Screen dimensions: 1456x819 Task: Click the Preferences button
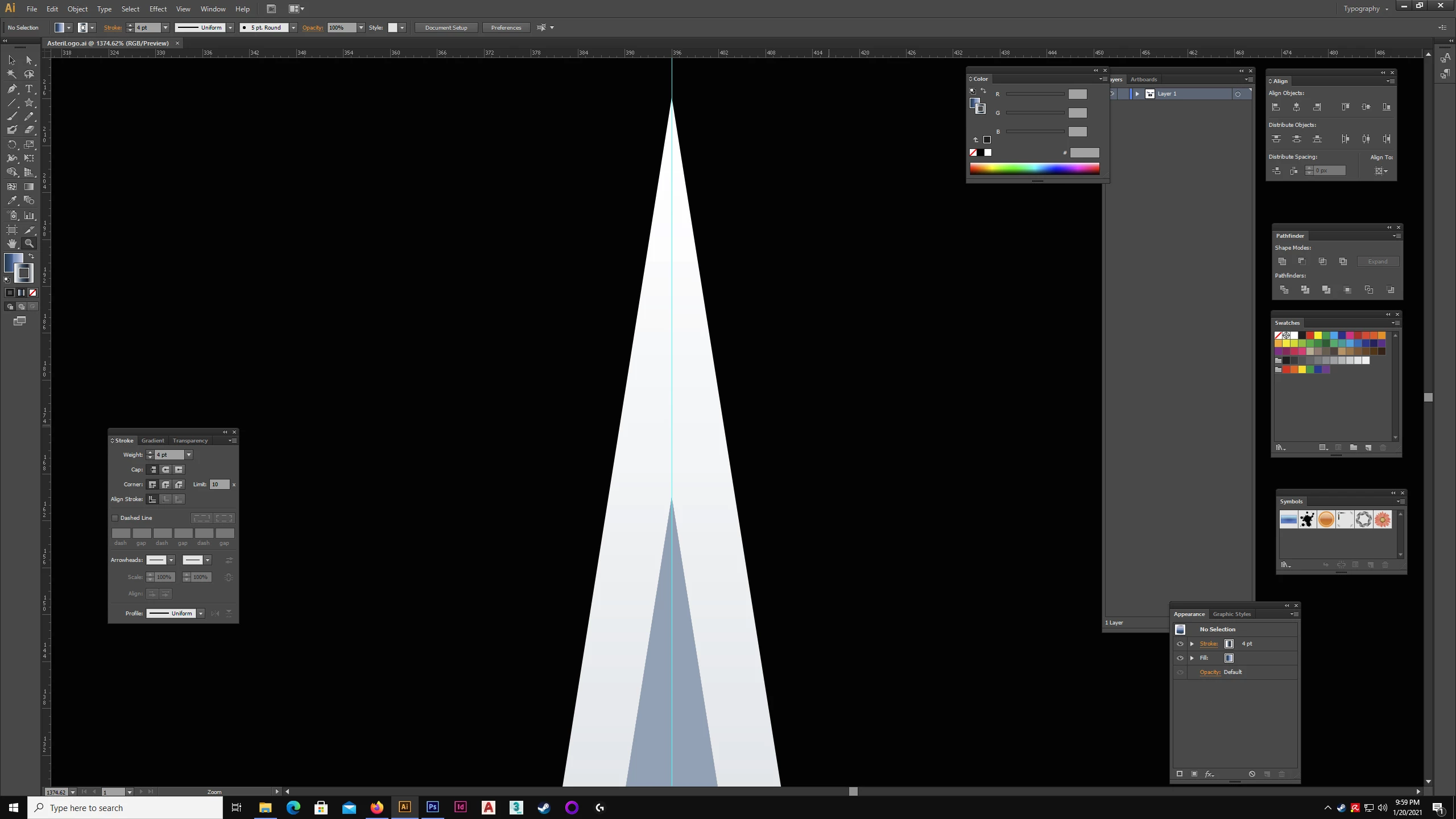506,27
